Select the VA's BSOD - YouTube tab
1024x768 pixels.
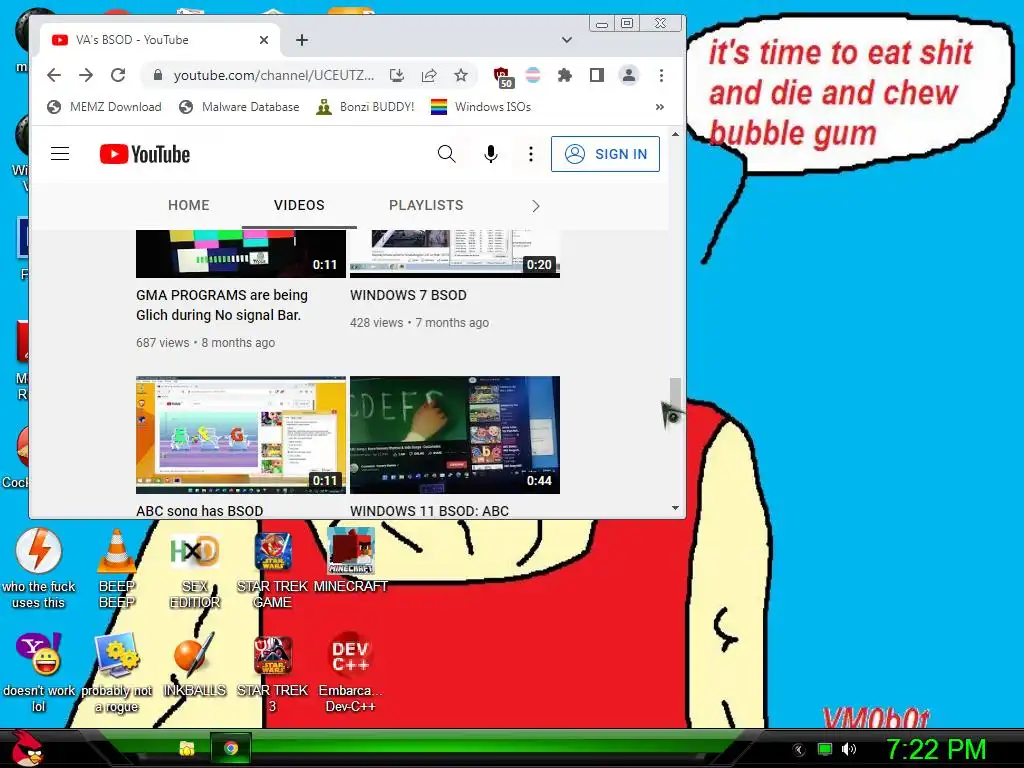point(160,40)
